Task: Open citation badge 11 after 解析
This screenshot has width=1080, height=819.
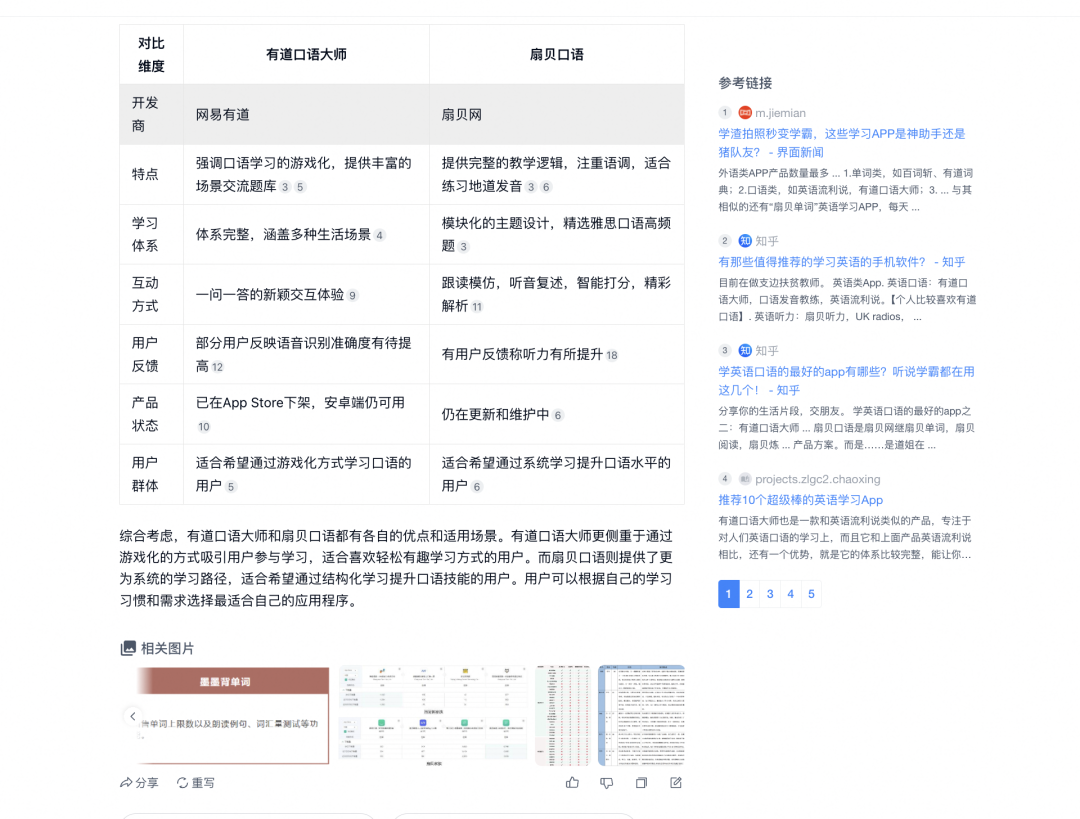Action: pos(477,307)
